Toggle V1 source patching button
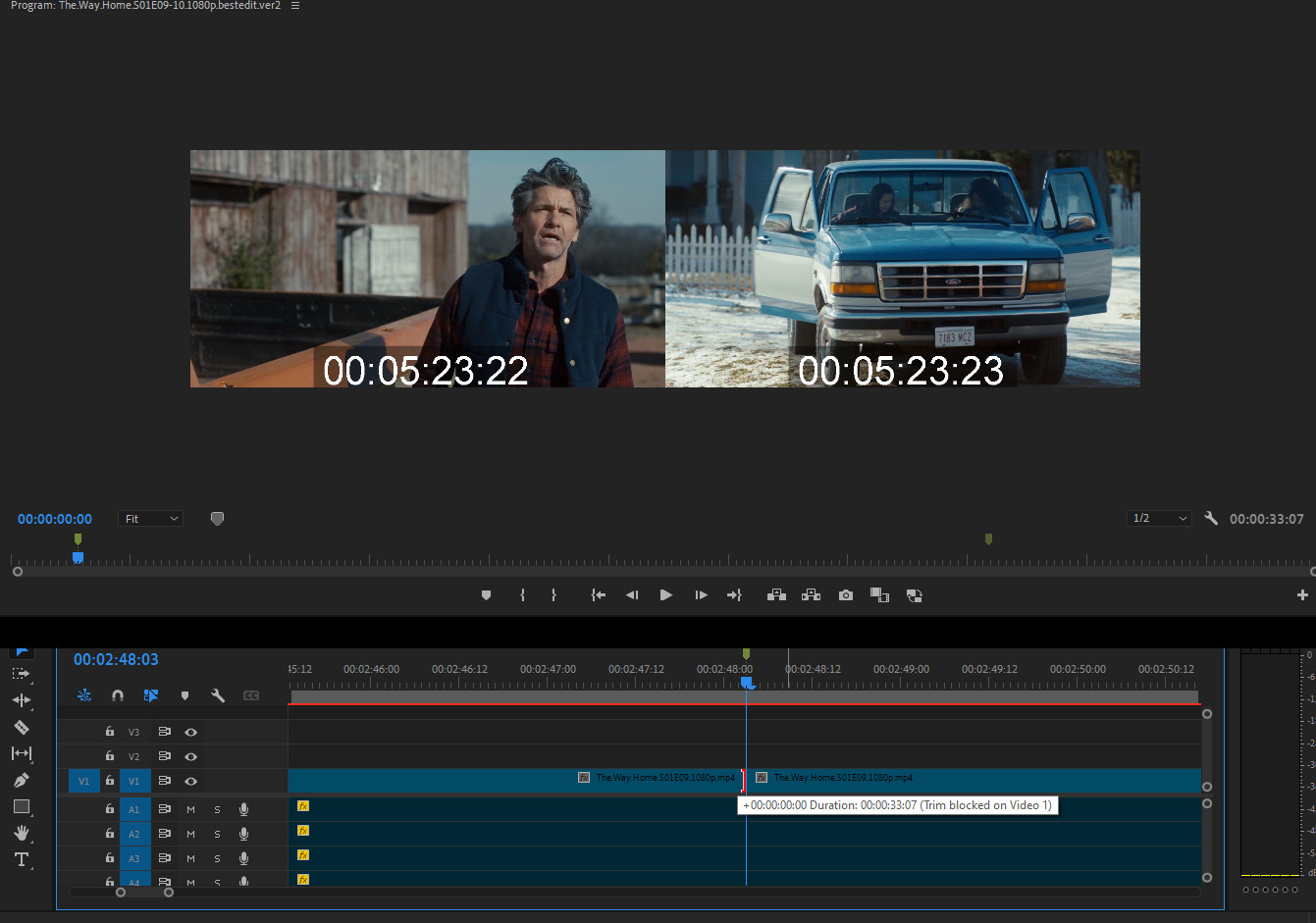Screen dimensions: 1316x923 click(x=83, y=781)
